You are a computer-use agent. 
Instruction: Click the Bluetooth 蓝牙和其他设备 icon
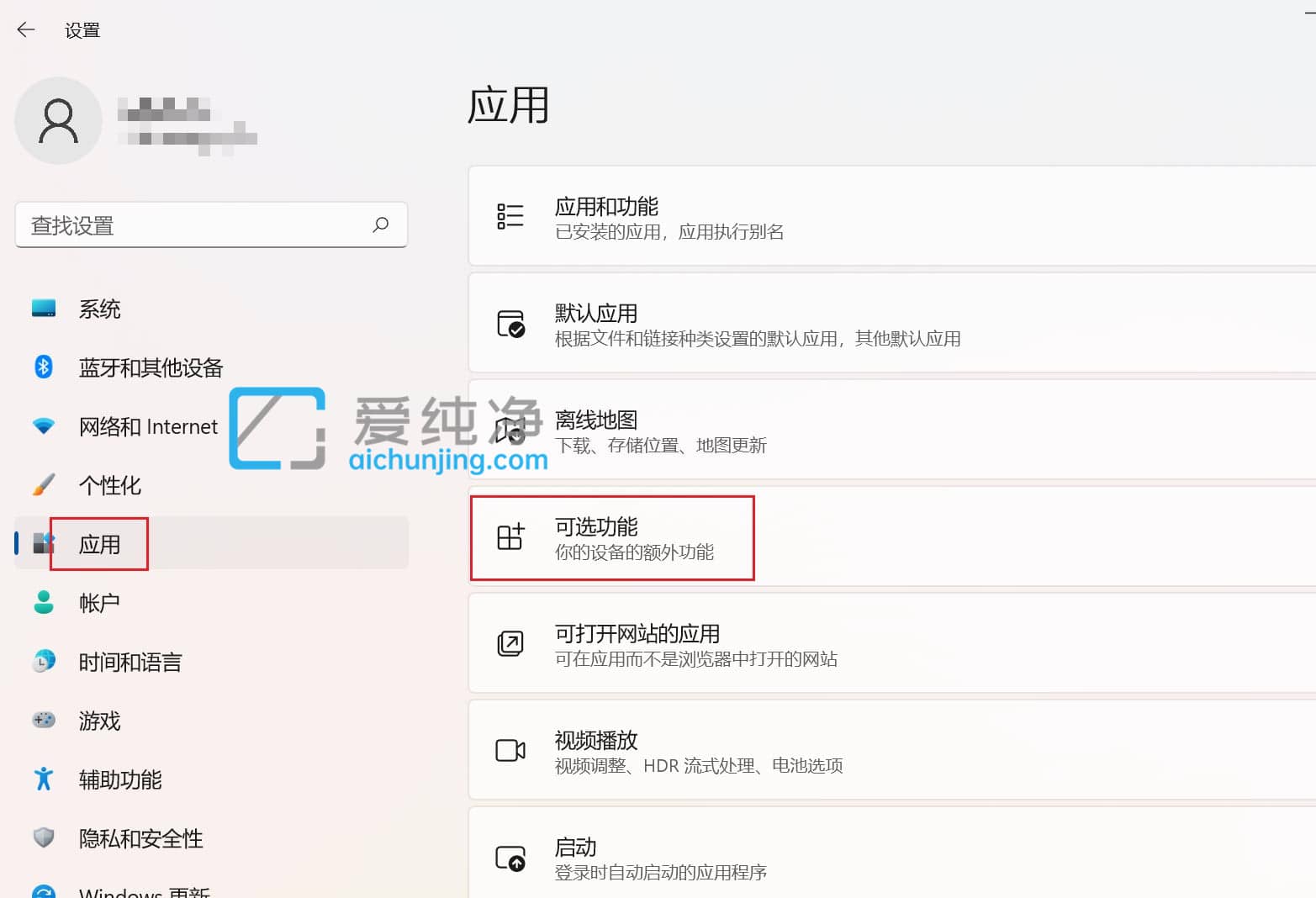point(42,367)
